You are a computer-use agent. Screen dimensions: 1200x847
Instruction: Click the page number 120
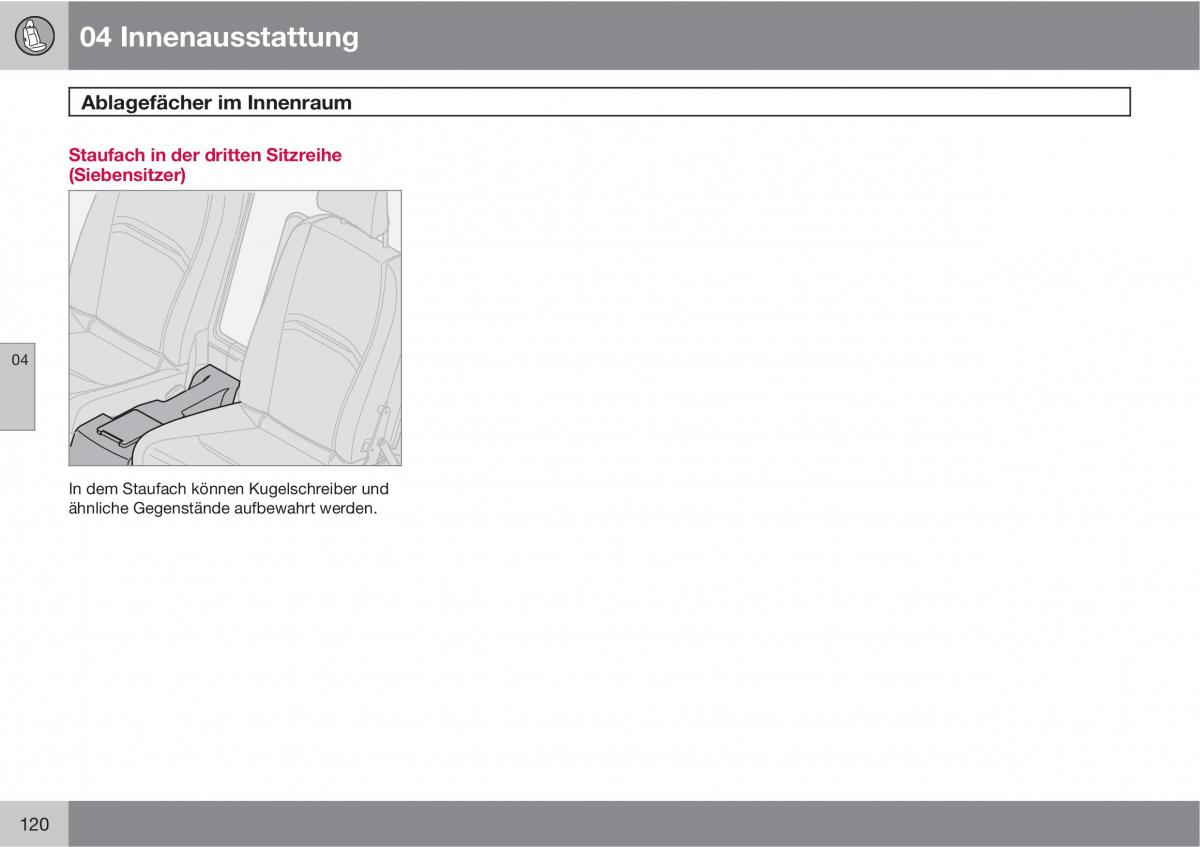point(33,824)
